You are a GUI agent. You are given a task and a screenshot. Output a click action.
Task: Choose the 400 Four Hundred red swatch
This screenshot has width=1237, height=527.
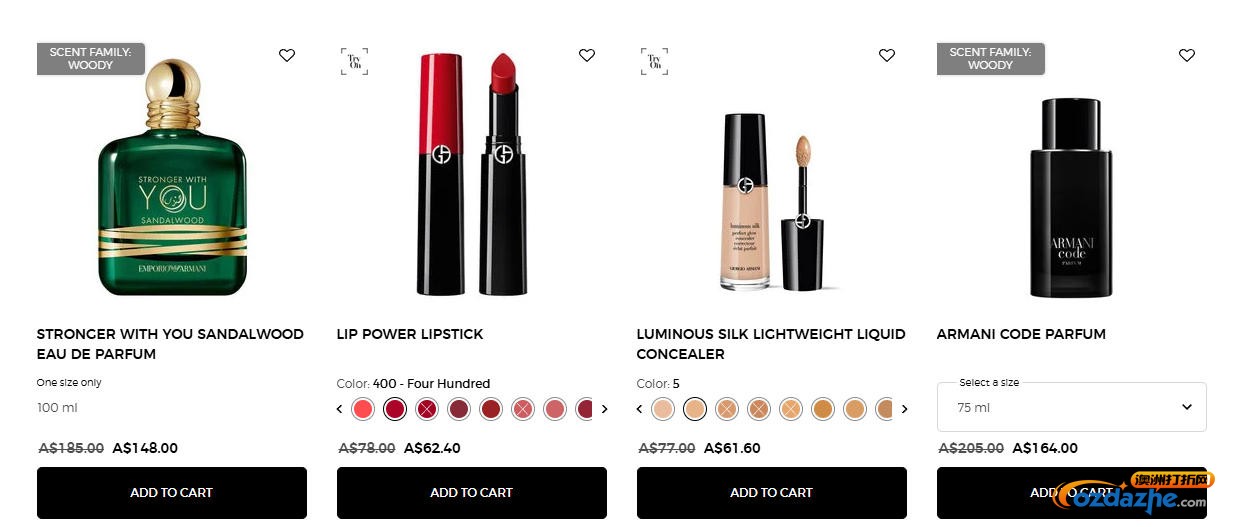tap(395, 409)
